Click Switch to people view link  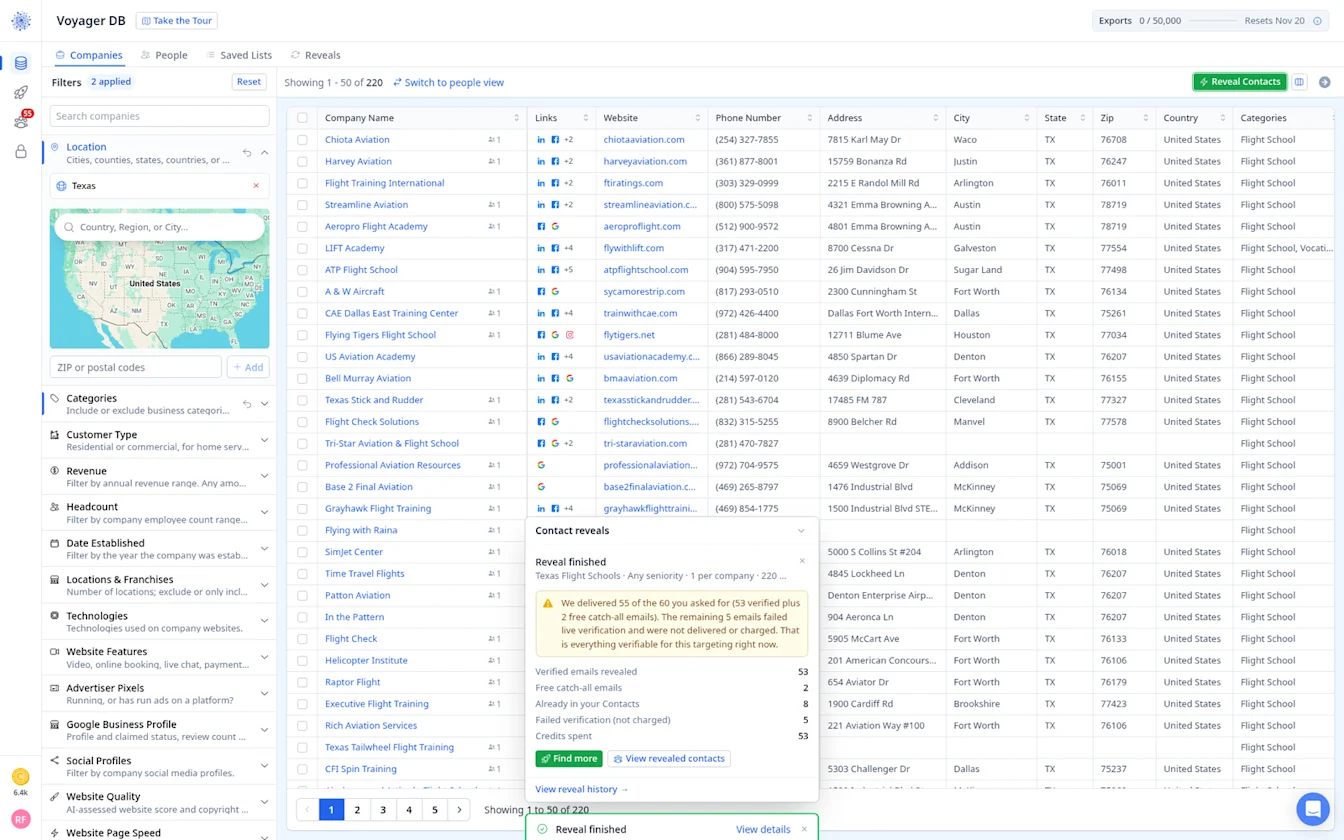point(449,83)
